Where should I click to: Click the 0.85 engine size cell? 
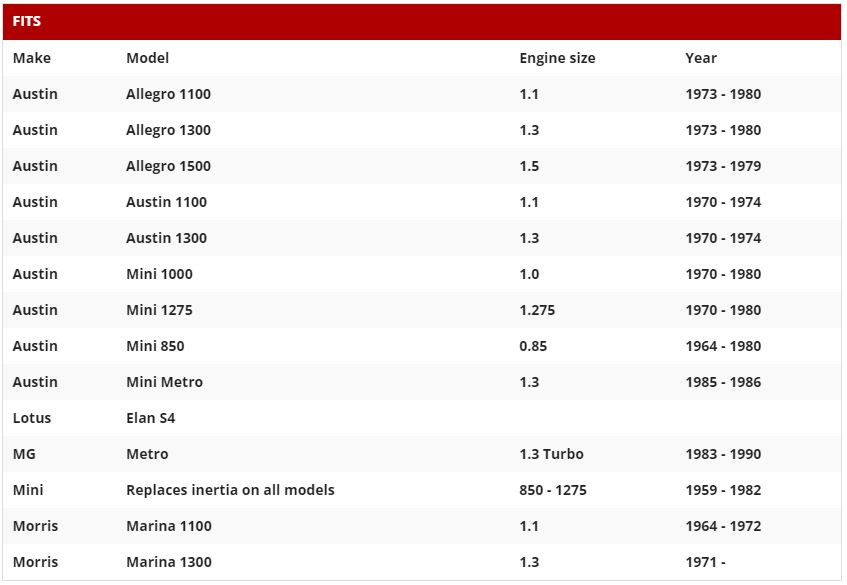click(x=533, y=346)
